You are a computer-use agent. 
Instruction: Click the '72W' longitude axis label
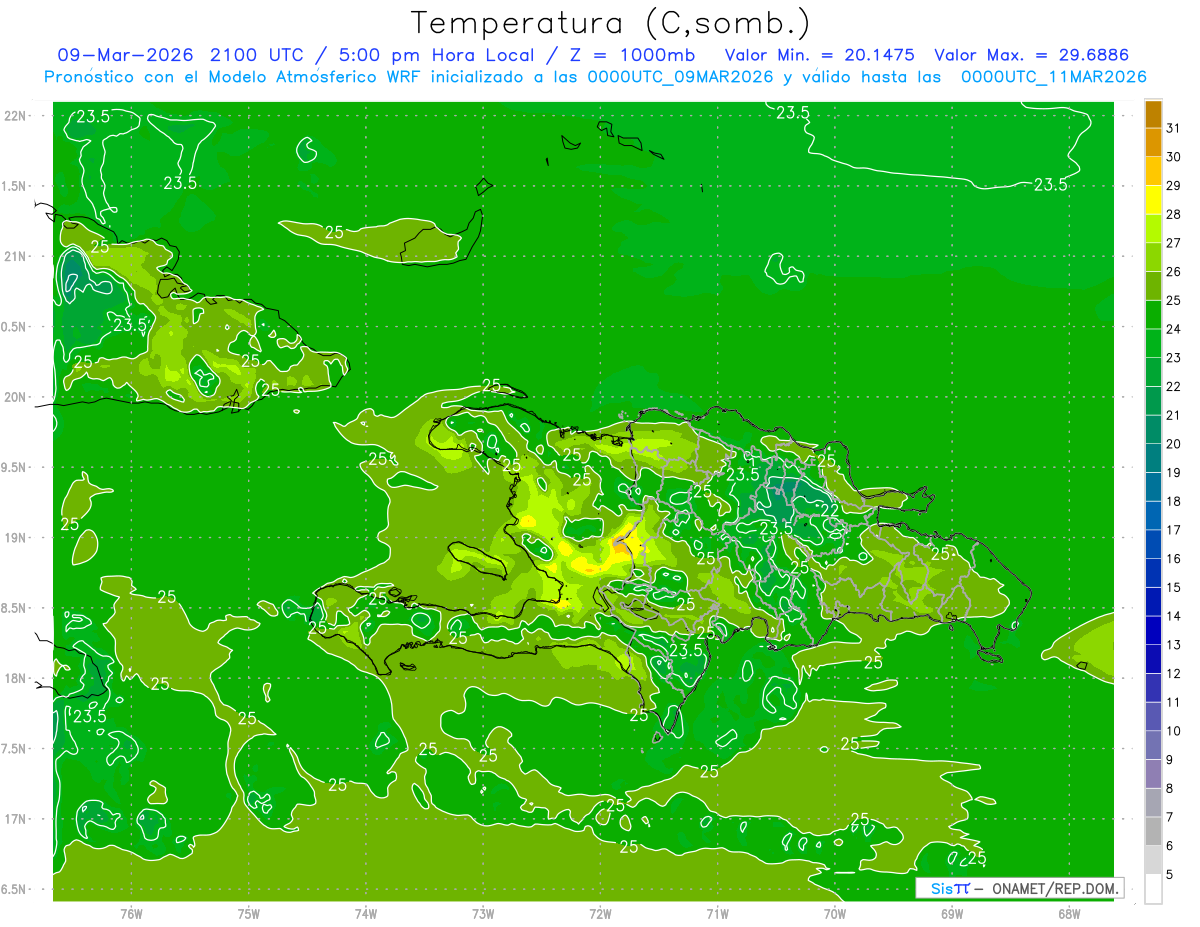click(x=600, y=913)
